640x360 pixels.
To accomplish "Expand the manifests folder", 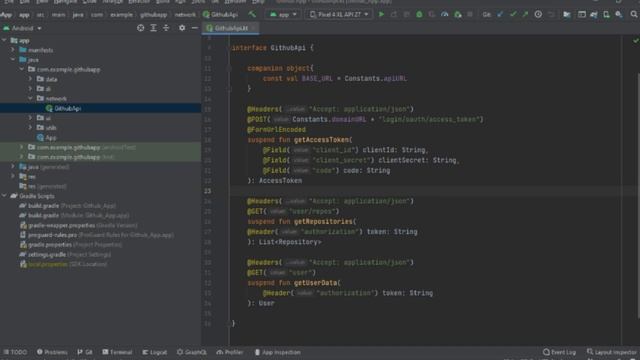I will 13,50.
